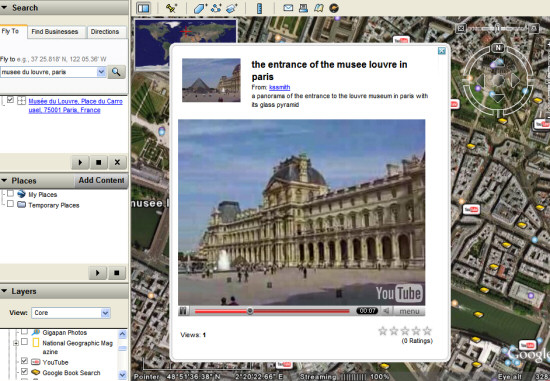
Task: Click the tilt slider handle
Action: point(497,28)
